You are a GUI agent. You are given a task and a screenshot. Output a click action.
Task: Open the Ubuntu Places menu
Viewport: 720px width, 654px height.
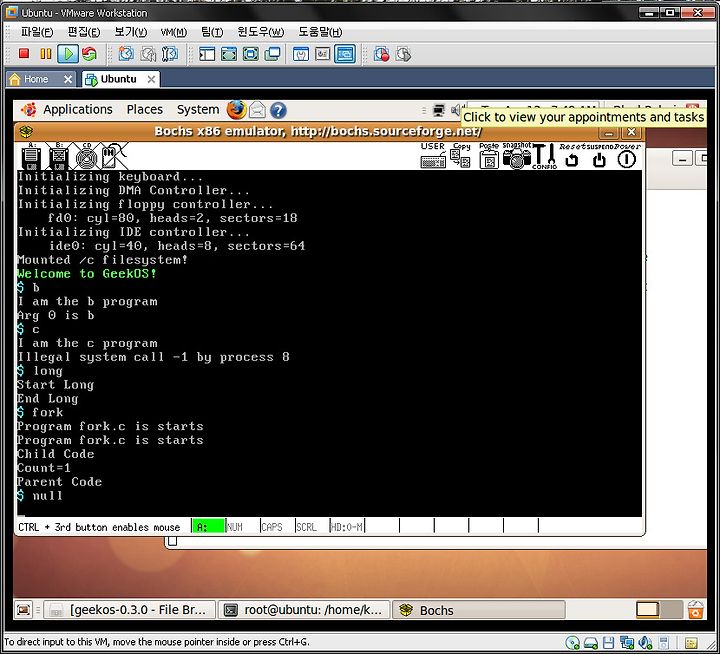point(145,110)
